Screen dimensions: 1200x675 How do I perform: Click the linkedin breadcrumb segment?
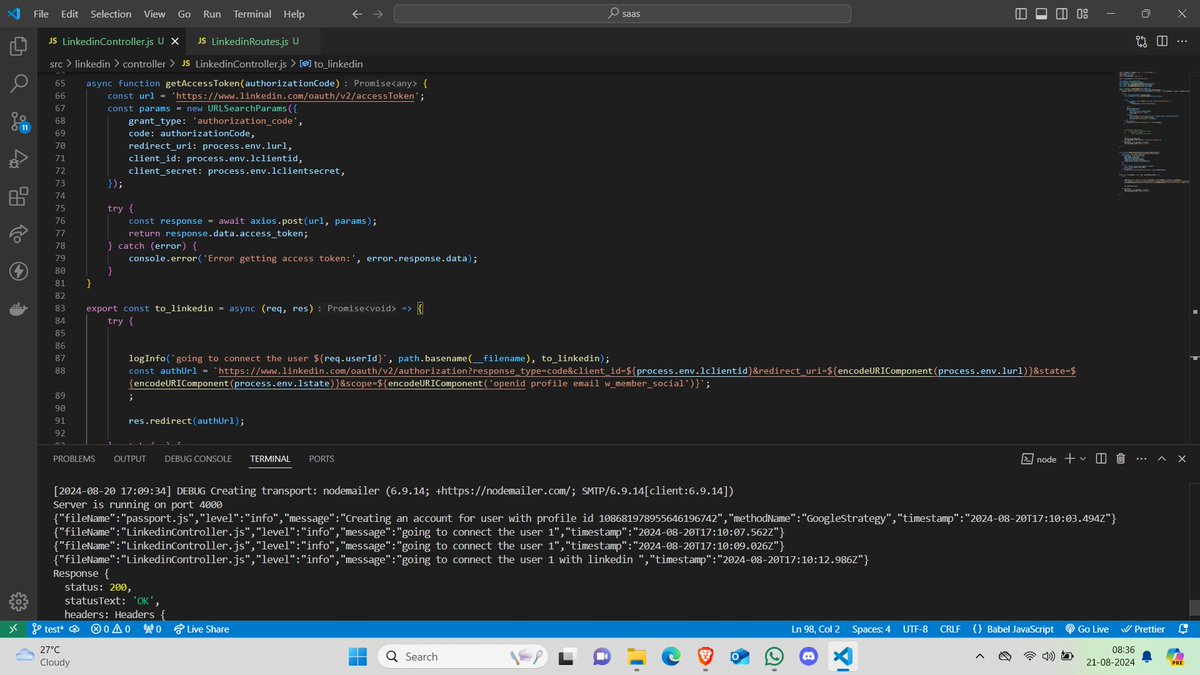(92, 63)
